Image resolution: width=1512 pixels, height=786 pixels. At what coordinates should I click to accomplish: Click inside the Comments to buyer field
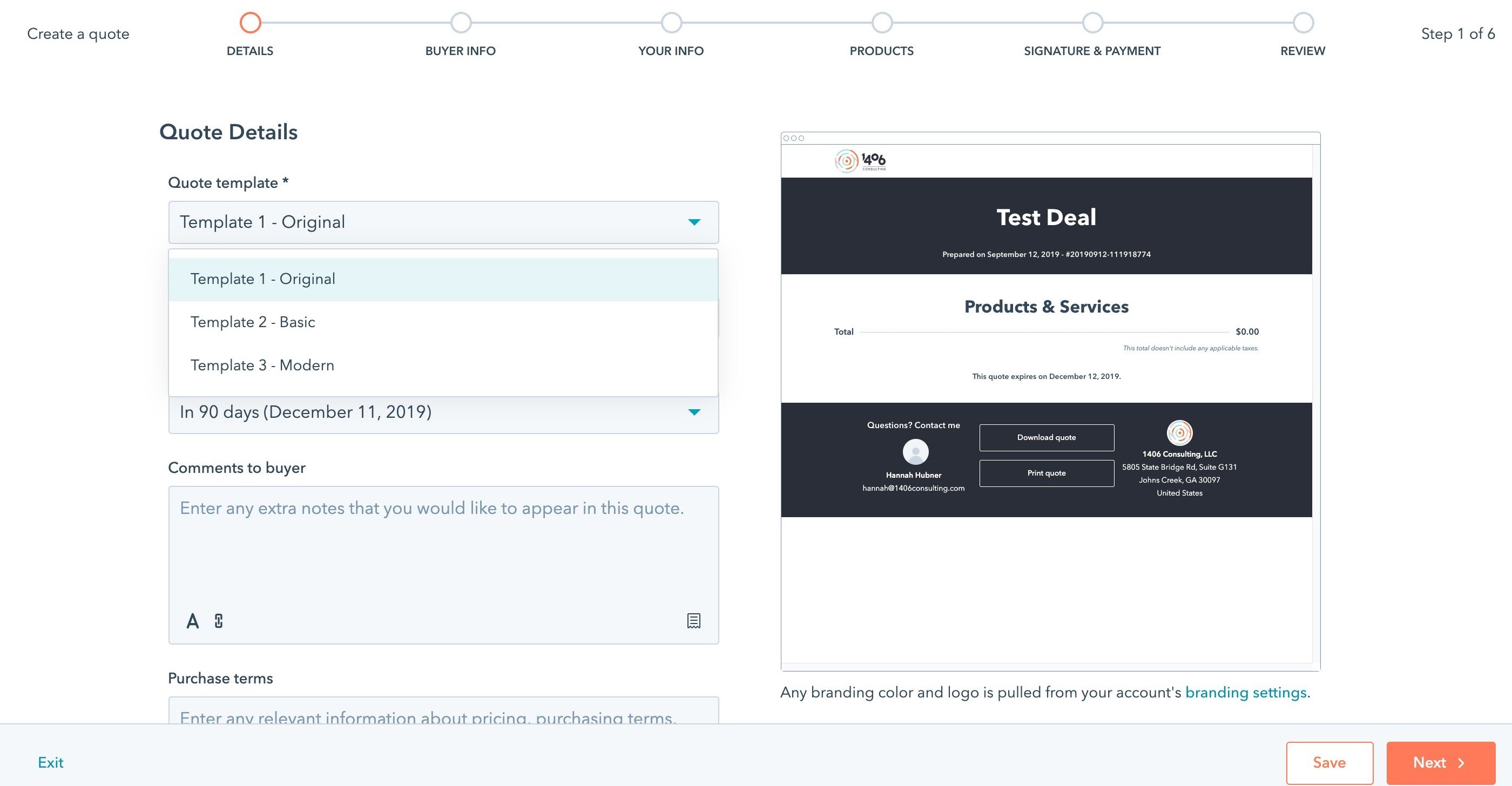[x=443, y=546]
